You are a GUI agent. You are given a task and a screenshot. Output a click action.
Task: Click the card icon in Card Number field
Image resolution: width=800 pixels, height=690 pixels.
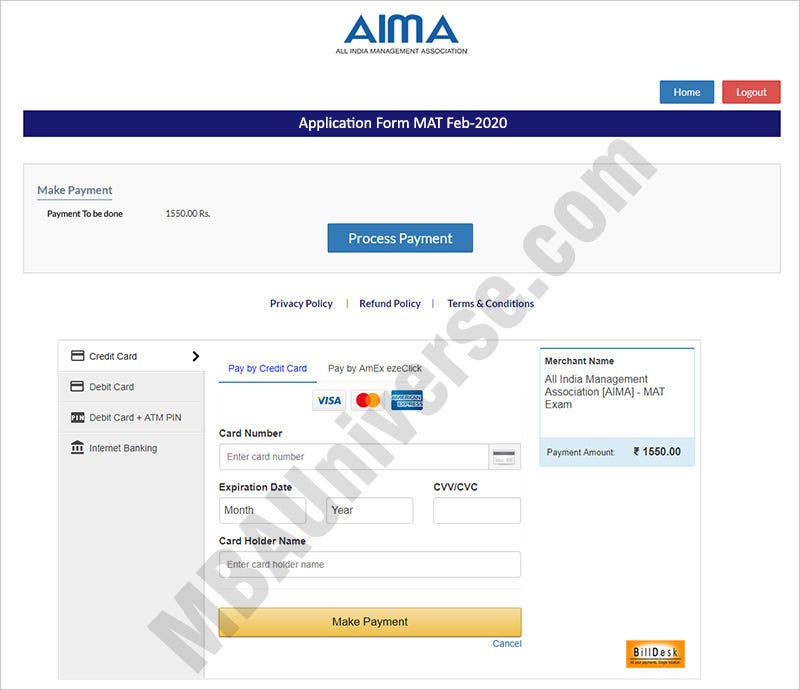click(x=504, y=456)
